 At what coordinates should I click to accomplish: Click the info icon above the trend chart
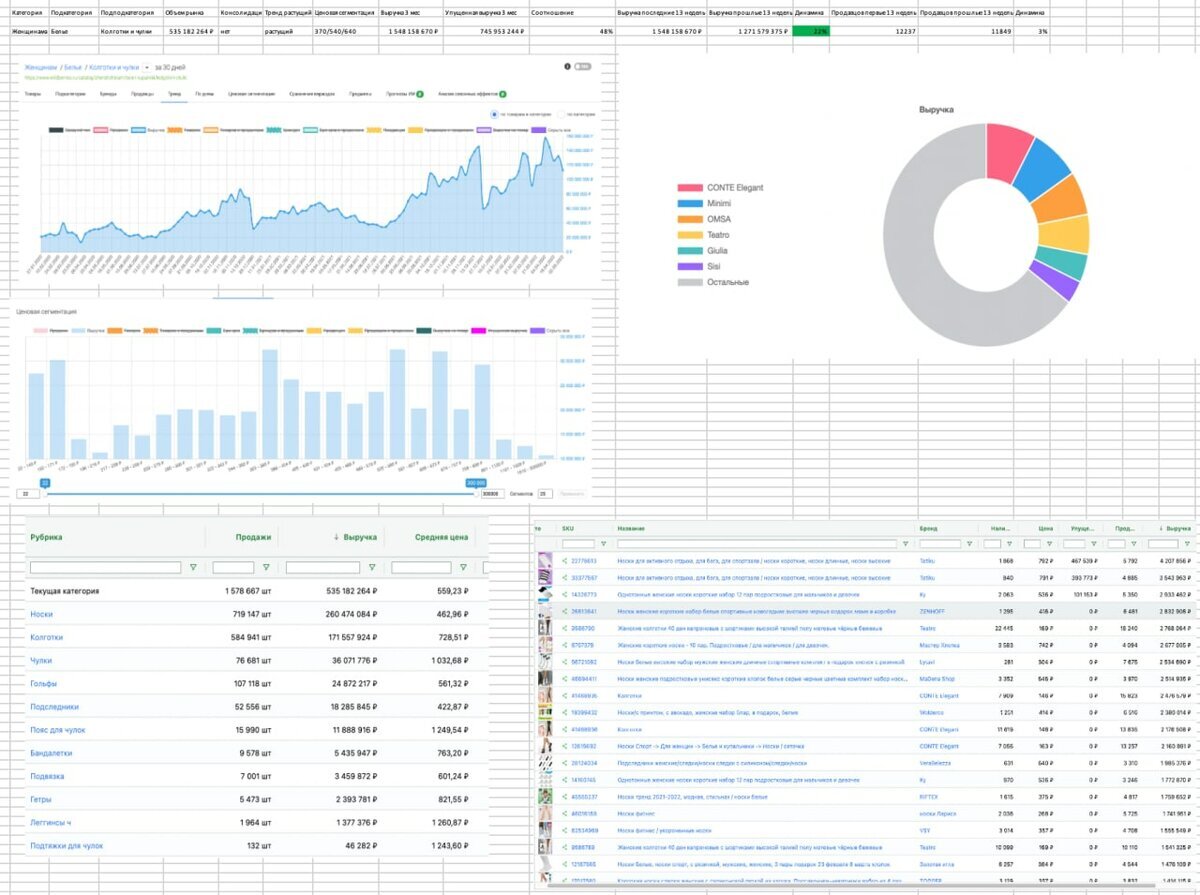click(568, 67)
